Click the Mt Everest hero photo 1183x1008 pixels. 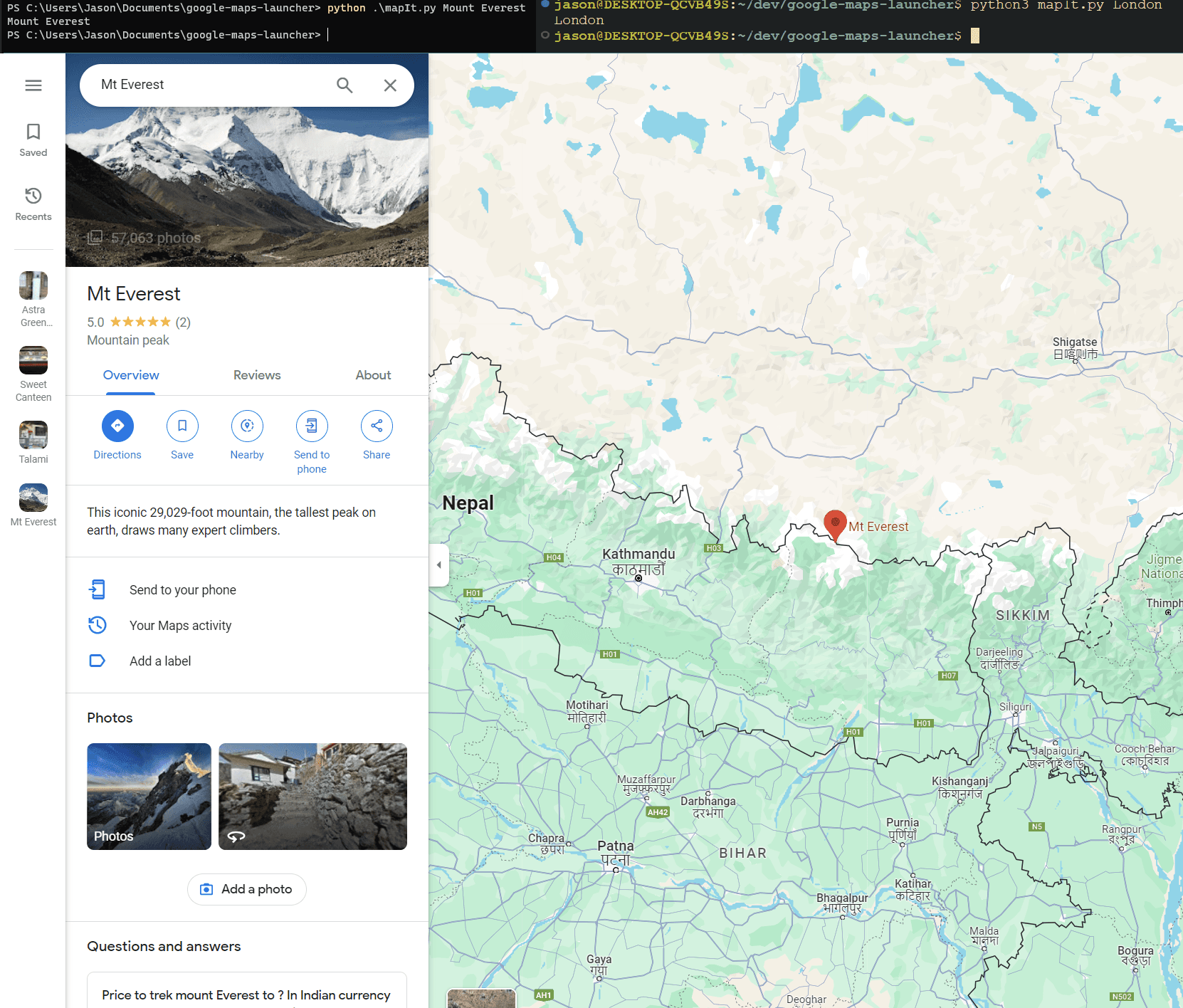[x=247, y=160]
